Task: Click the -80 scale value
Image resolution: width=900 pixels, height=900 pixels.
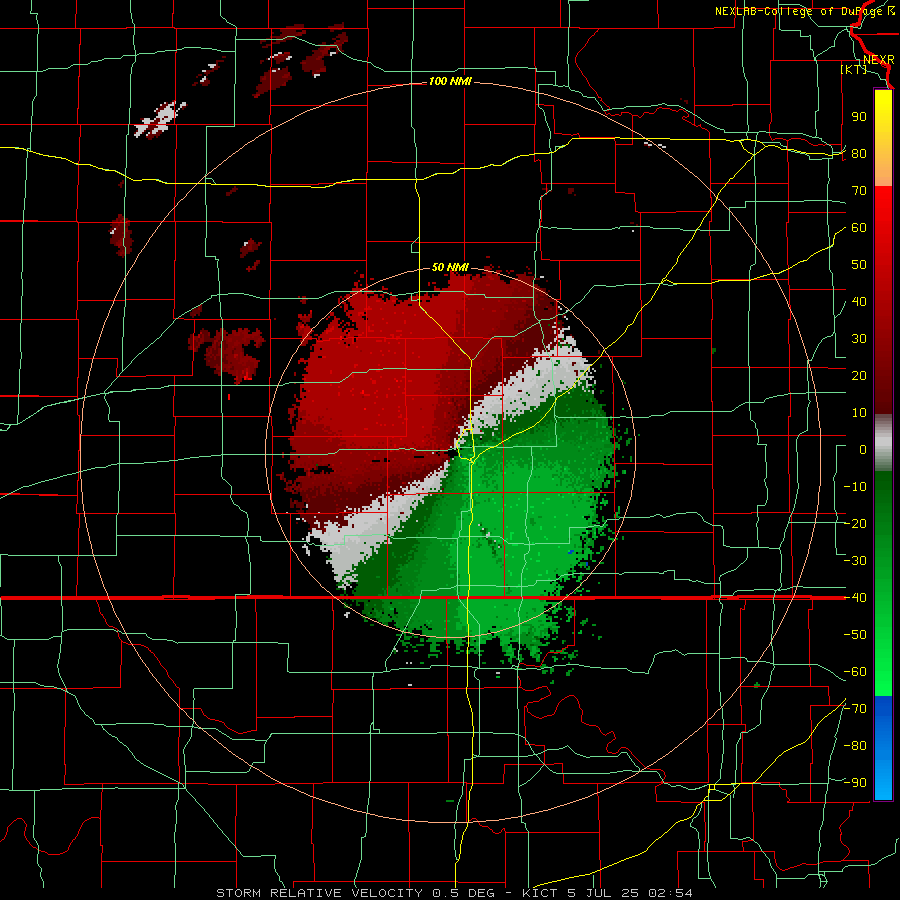Action: click(855, 746)
